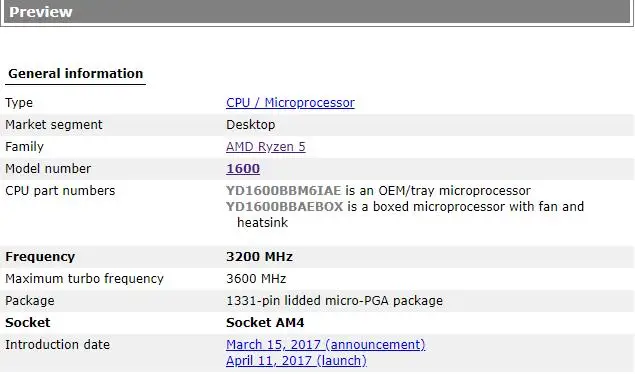
Task: Select part number YD1600BBM6IAE
Action: (283, 191)
